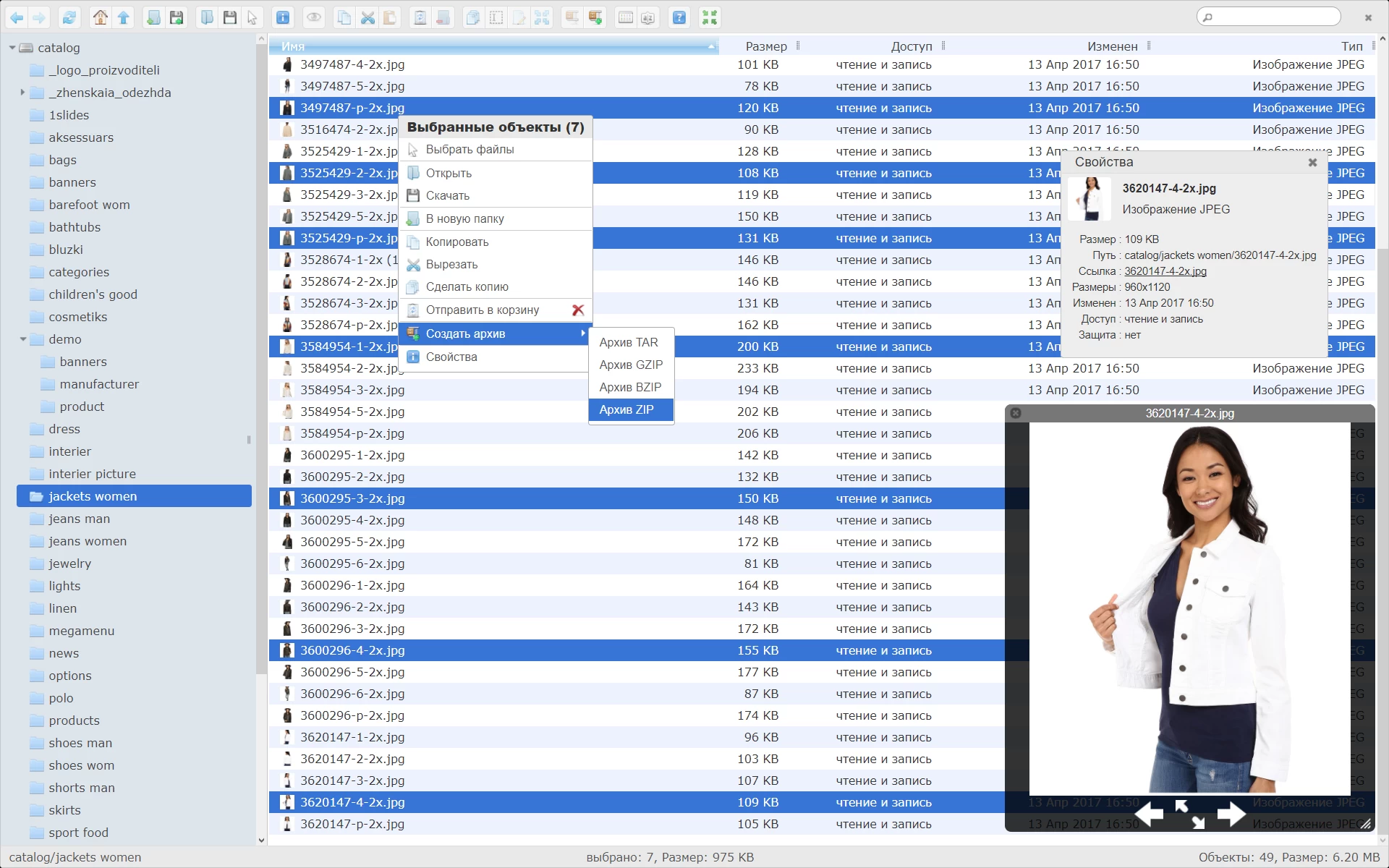The height and width of the screenshot is (868, 1389).
Task: Click Отправить в корзину in the context menu
Action: (495, 310)
